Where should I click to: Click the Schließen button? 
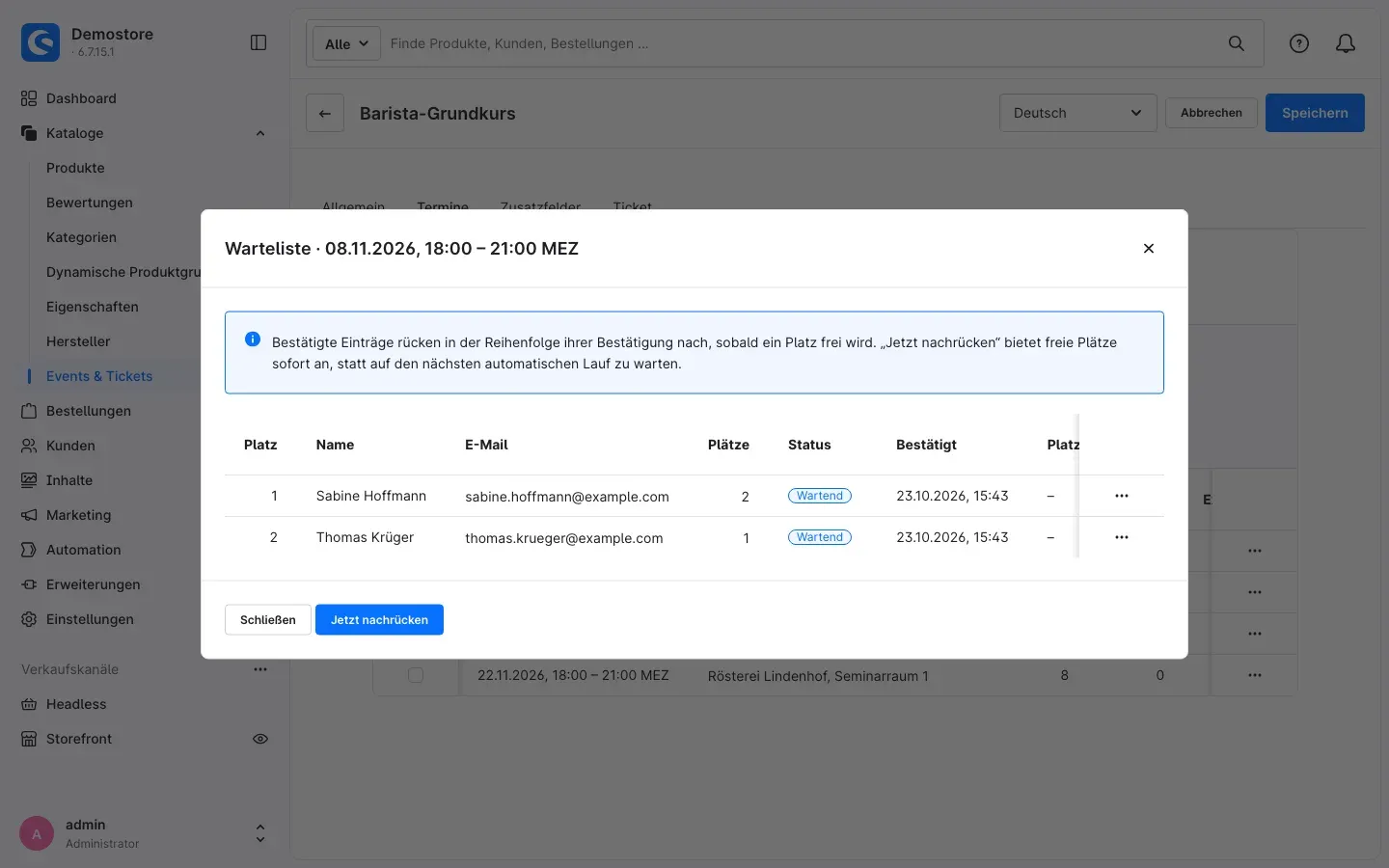[x=268, y=620]
